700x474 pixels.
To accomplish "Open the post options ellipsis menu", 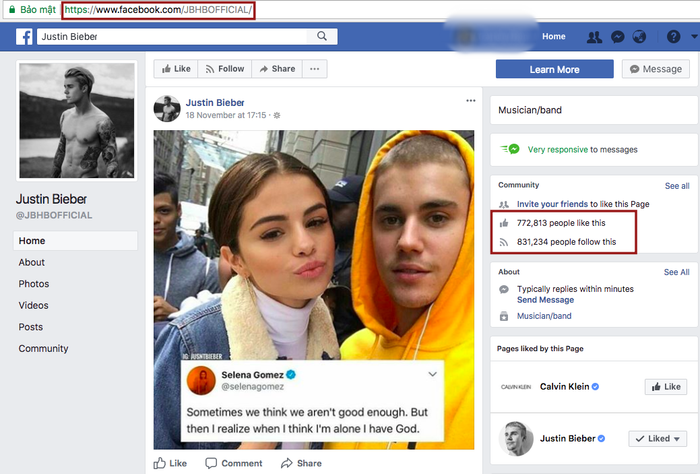I will click(x=471, y=100).
